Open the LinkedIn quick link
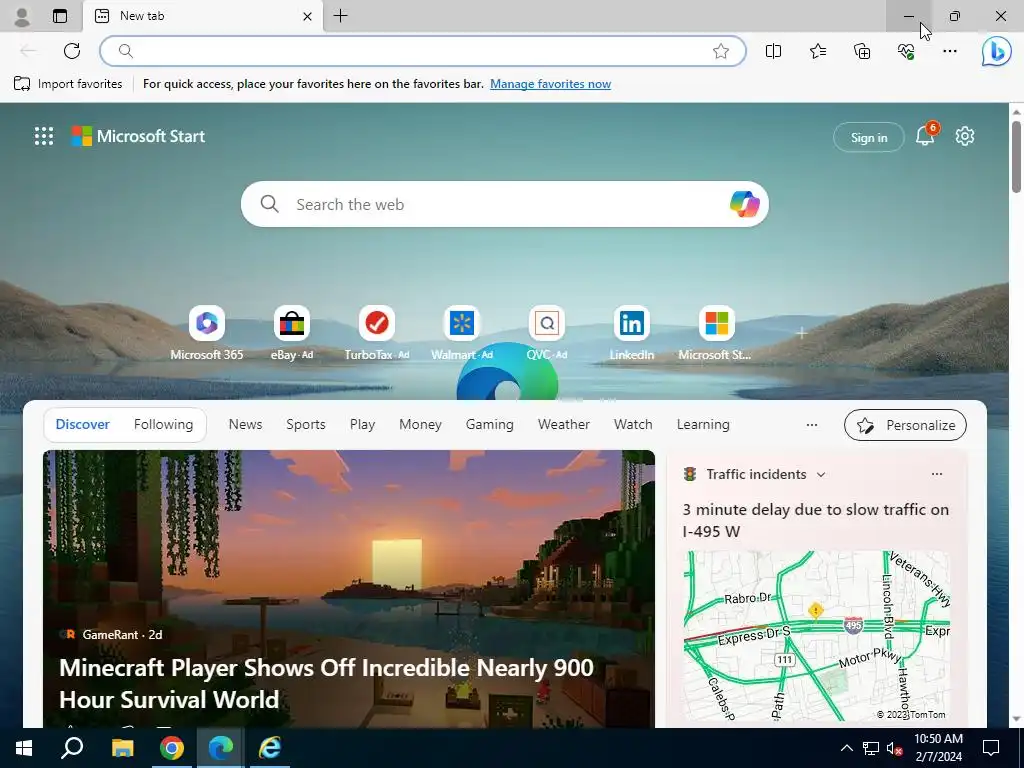The image size is (1024, 768). (632, 333)
